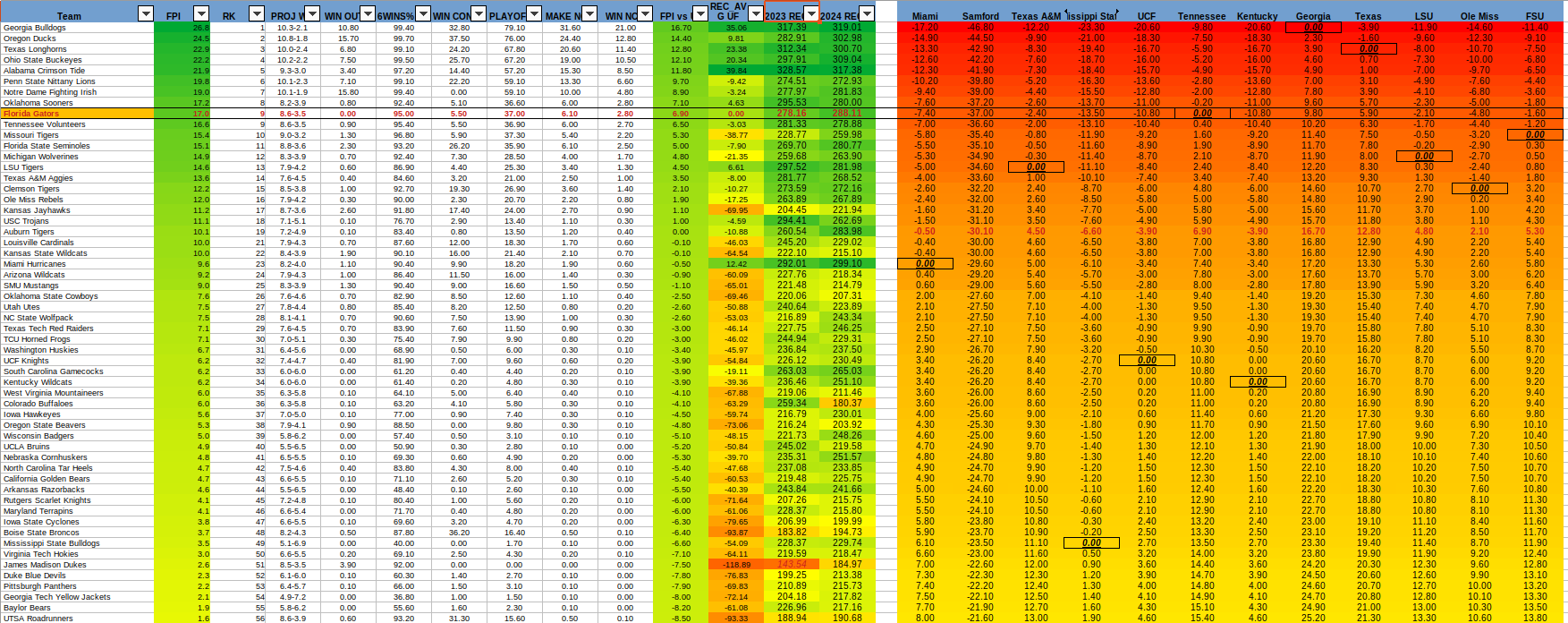Click the Auburn Tigers team cell
Screen dimensions: 1568x623
[77, 232]
